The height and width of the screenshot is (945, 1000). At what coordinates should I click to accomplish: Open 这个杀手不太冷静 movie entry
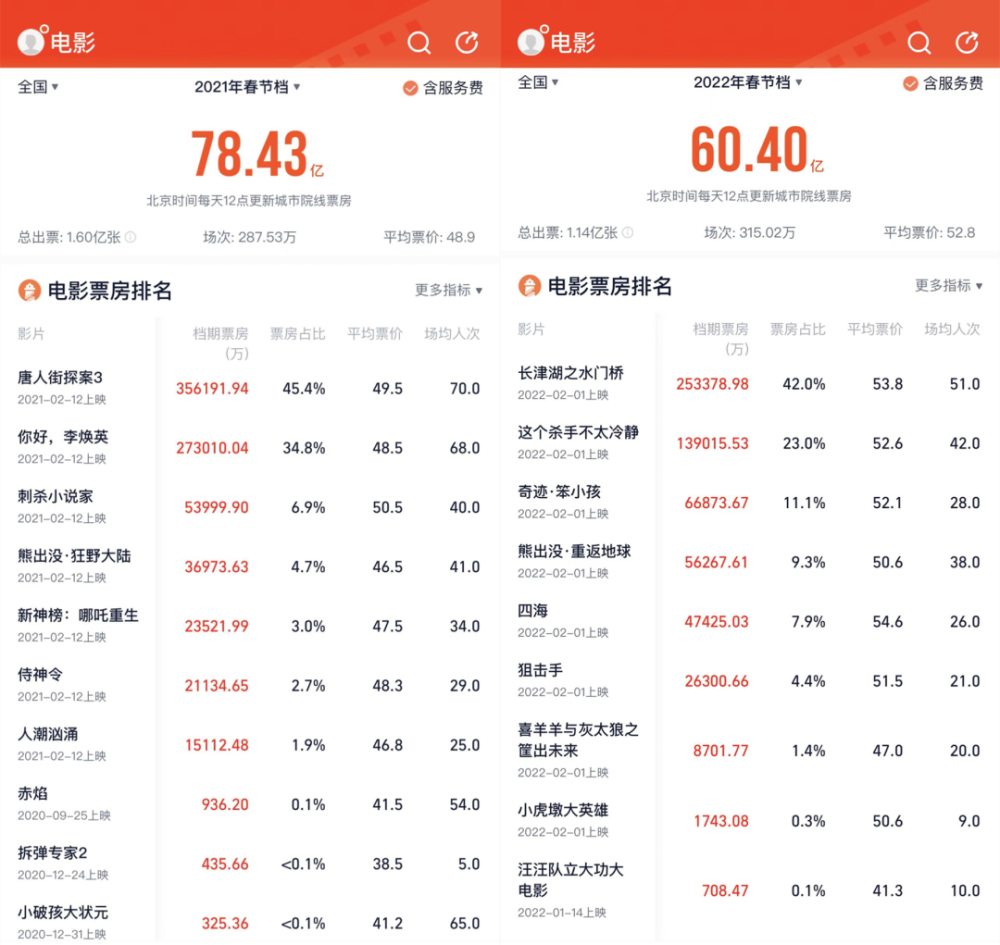pos(750,443)
